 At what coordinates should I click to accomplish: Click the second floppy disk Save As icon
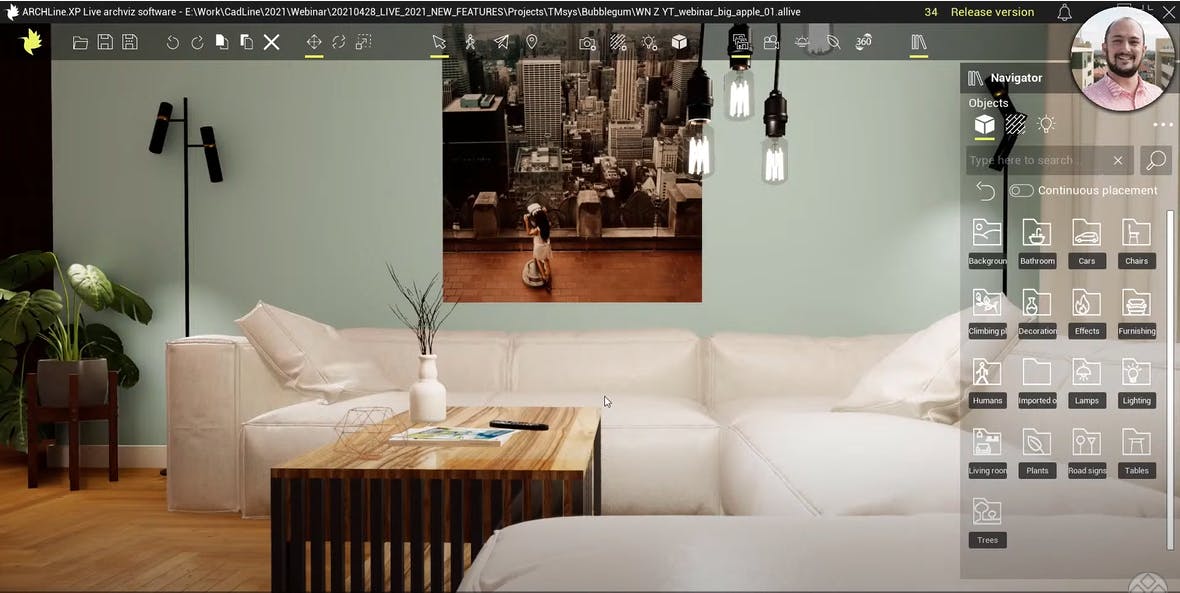point(130,42)
